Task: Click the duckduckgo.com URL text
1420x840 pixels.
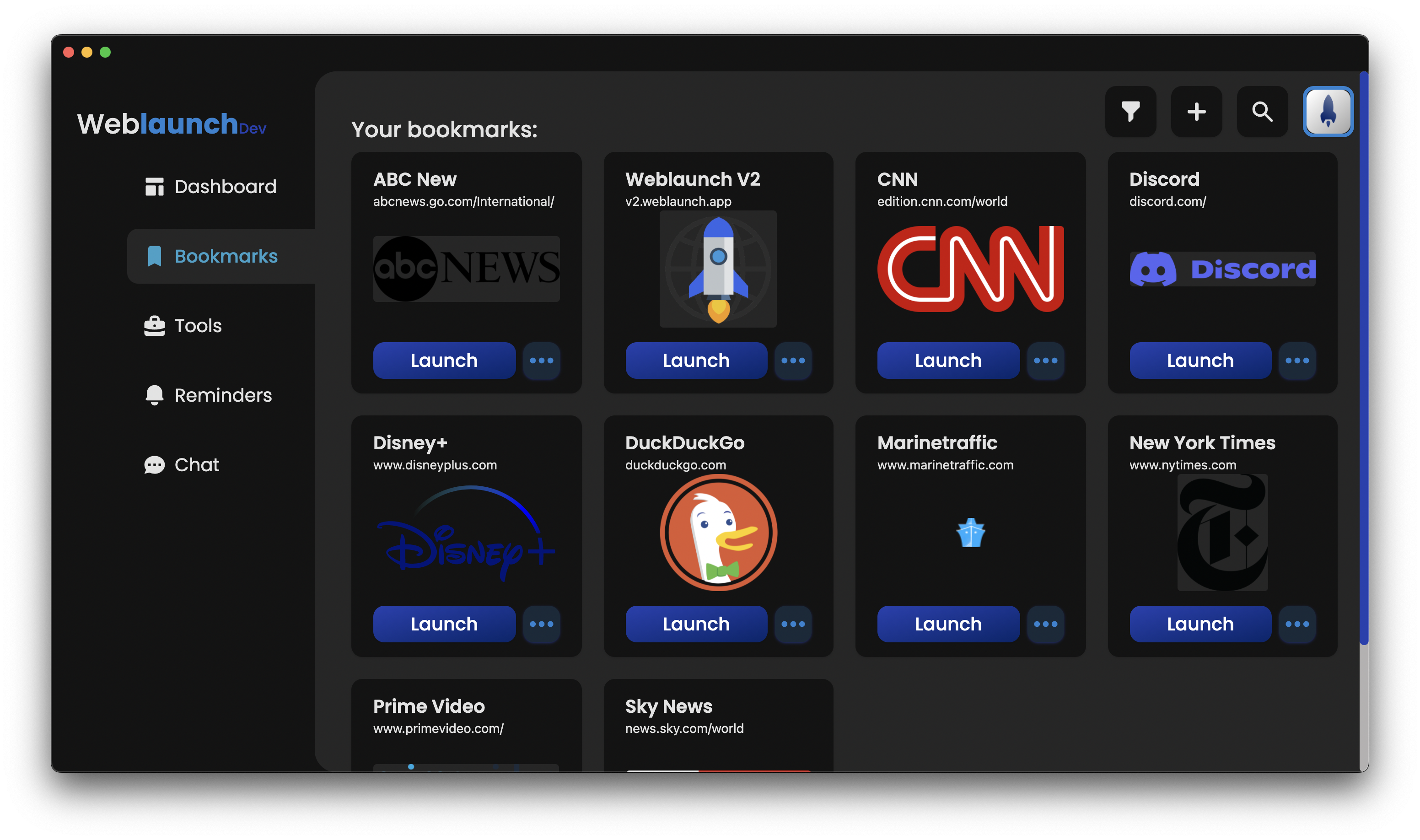Action: click(675, 465)
